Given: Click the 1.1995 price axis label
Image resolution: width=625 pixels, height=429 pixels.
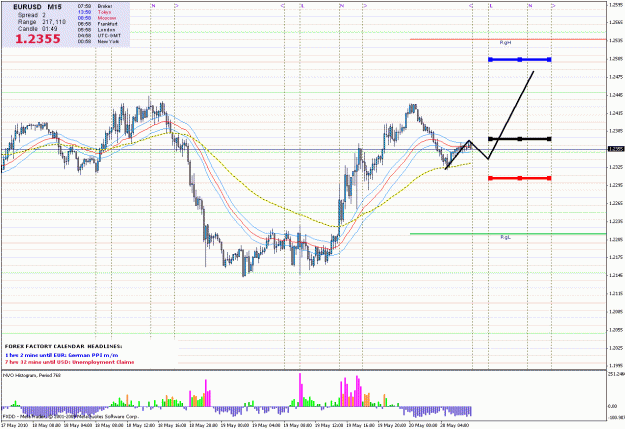Looking at the screenshot, I should (616, 365).
